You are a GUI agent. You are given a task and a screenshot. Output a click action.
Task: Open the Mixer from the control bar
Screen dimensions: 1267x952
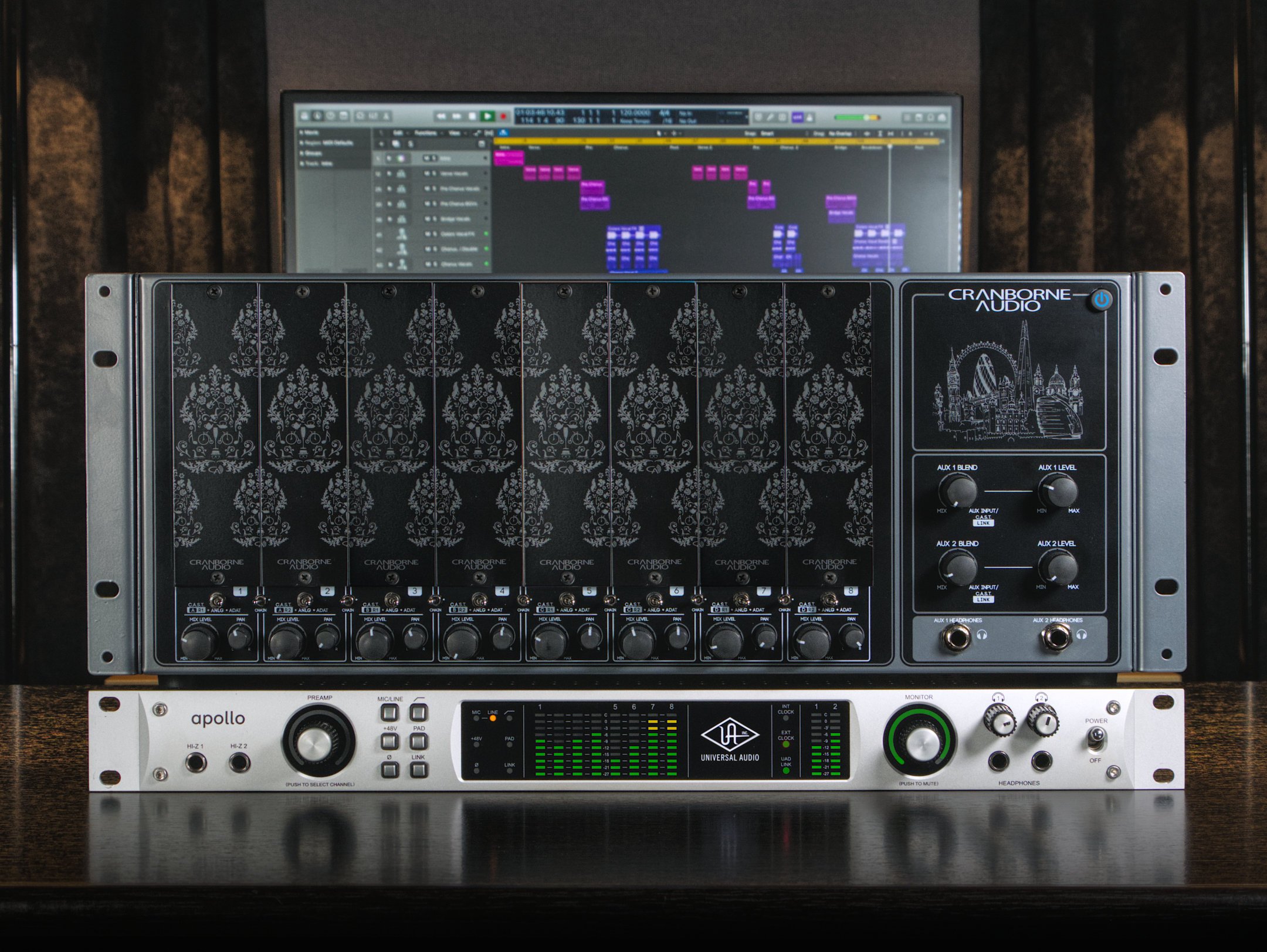coord(373,116)
